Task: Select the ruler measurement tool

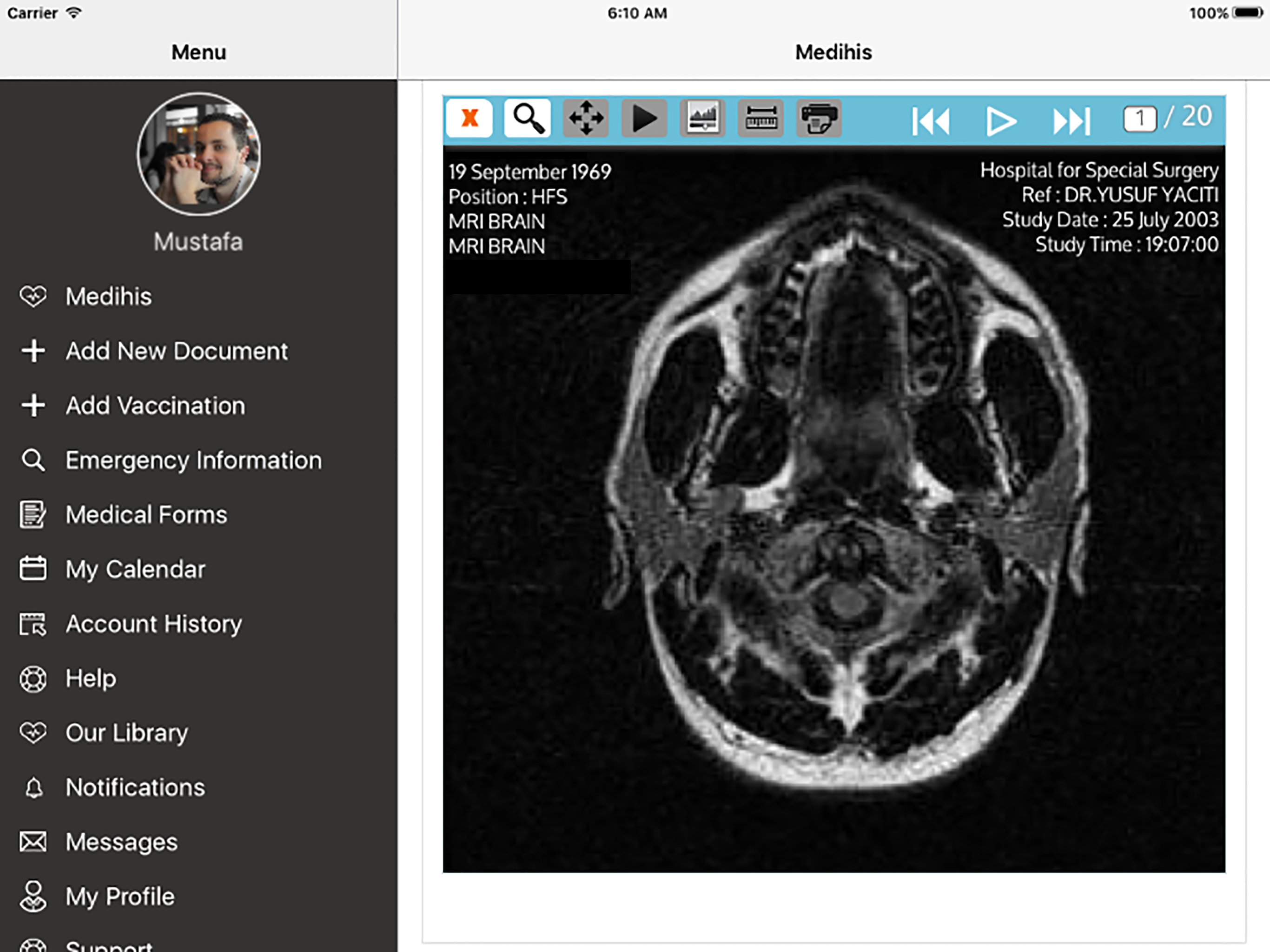Action: (761, 119)
